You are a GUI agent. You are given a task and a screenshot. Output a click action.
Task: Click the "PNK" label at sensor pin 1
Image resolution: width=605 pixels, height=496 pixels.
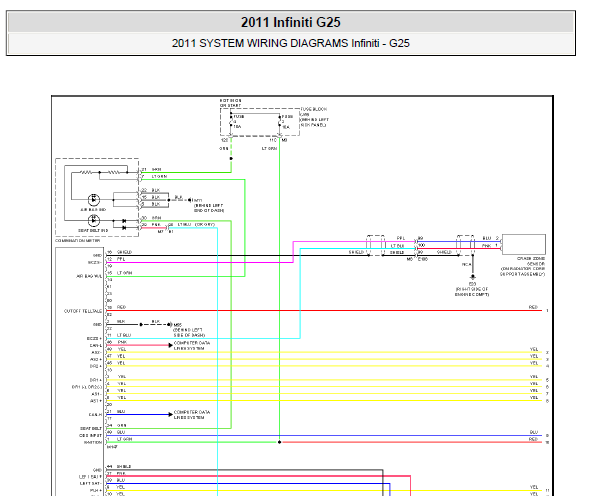point(486,245)
